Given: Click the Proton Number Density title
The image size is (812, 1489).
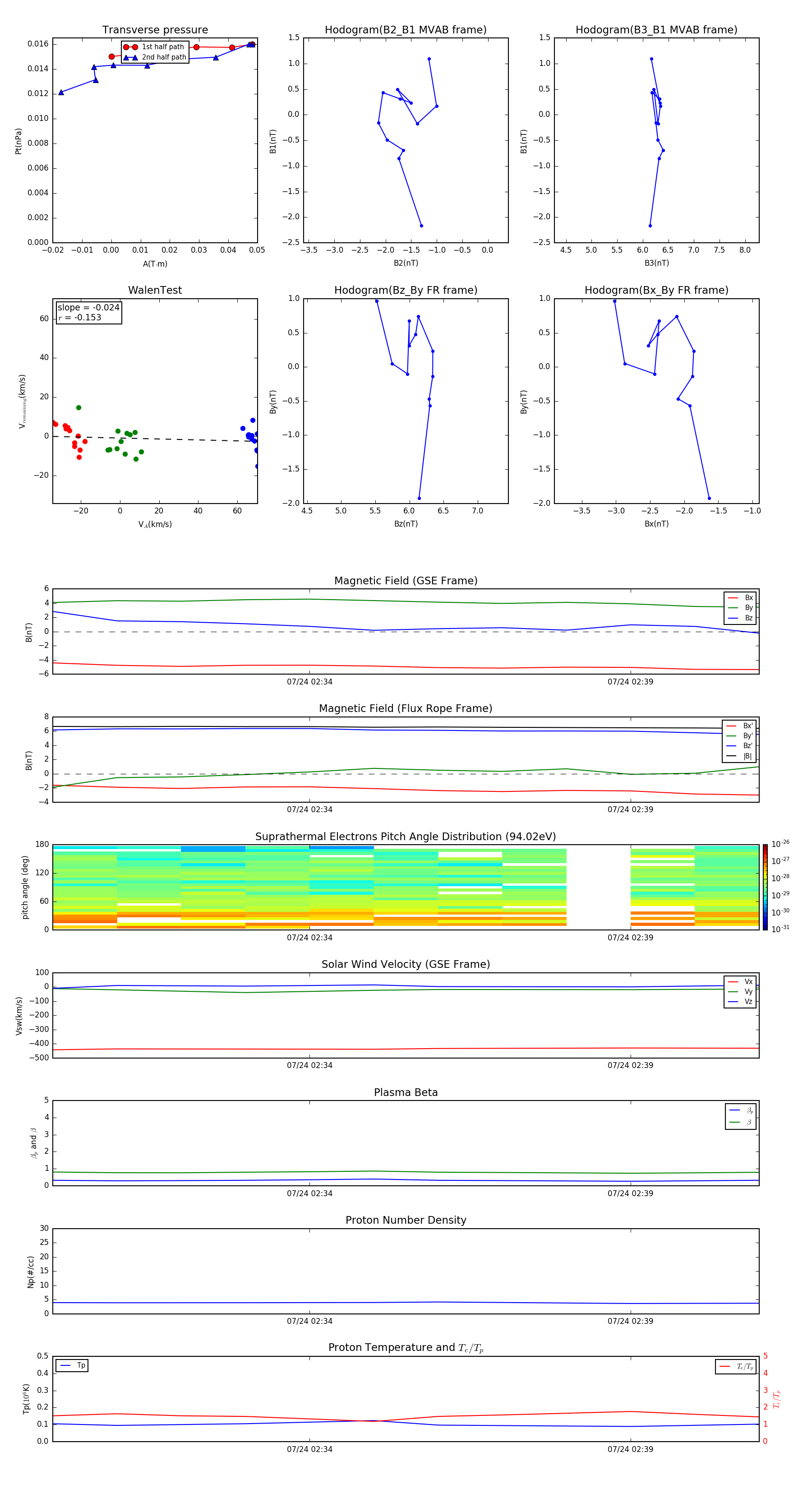Looking at the screenshot, I should point(406,1221).
